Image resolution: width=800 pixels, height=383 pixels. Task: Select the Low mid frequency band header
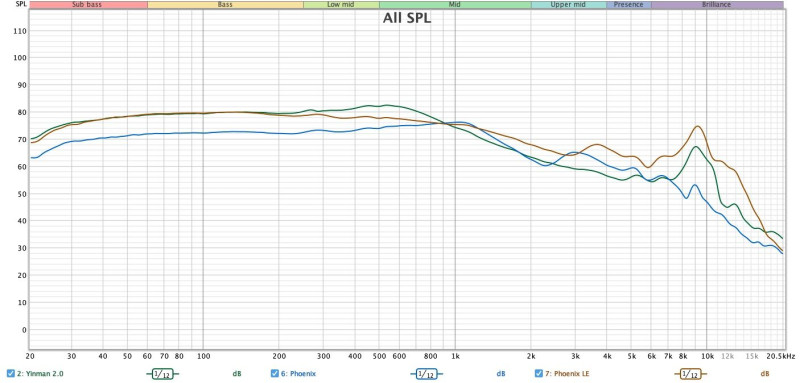[x=341, y=5]
